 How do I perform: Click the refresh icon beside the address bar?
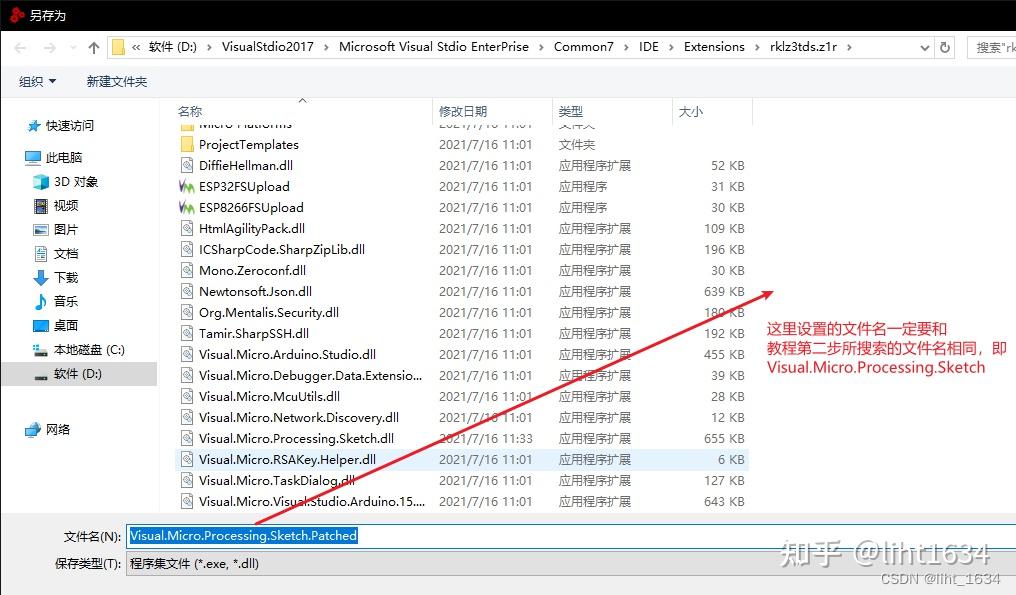pyautogui.click(x=946, y=46)
